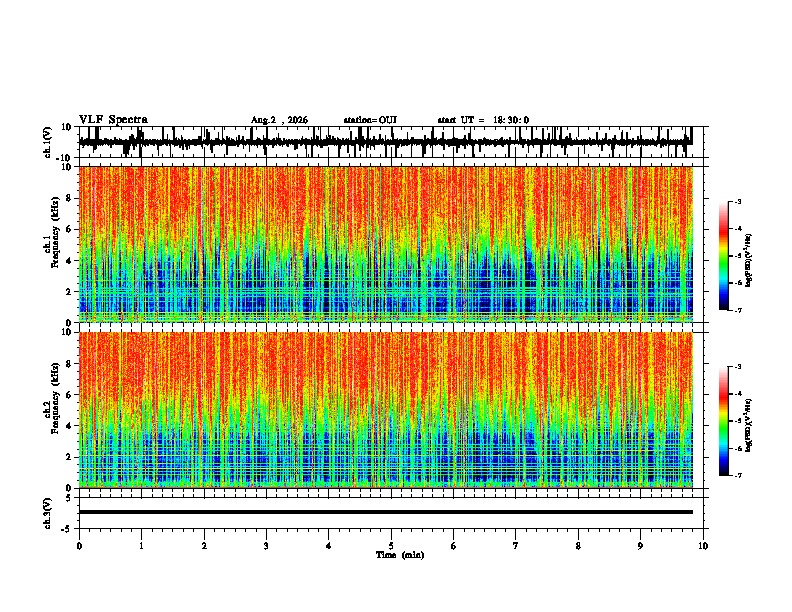The image size is (792, 612).
Task: Click the time axis tick label "10"
Action: pyautogui.click(x=703, y=546)
